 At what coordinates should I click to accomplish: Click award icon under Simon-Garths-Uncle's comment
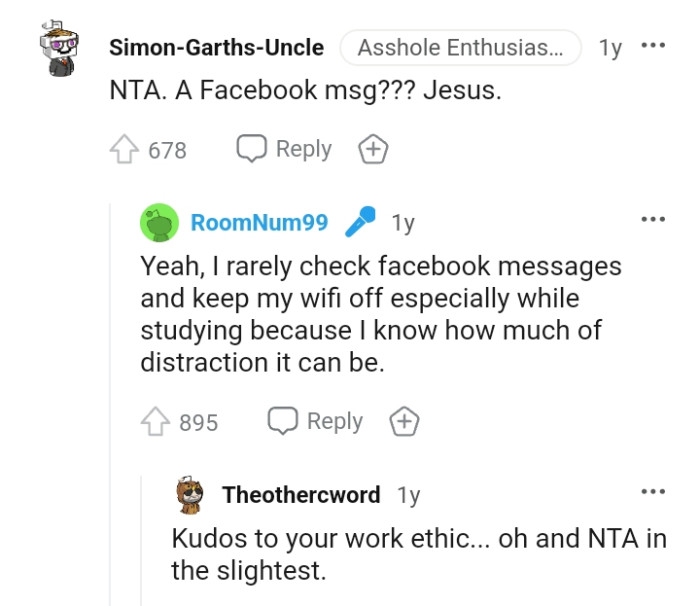(x=372, y=150)
